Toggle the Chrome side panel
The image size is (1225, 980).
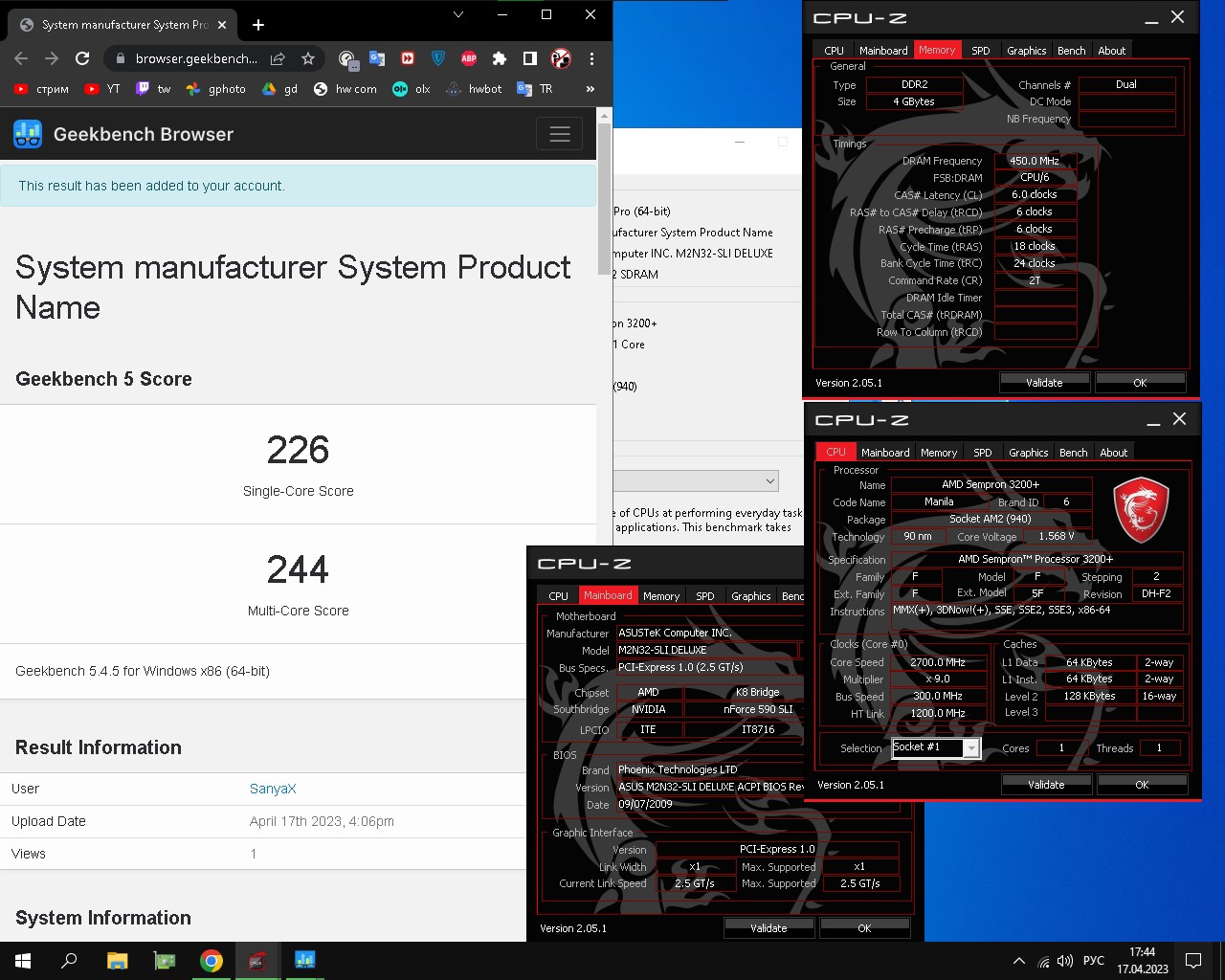coord(530,58)
